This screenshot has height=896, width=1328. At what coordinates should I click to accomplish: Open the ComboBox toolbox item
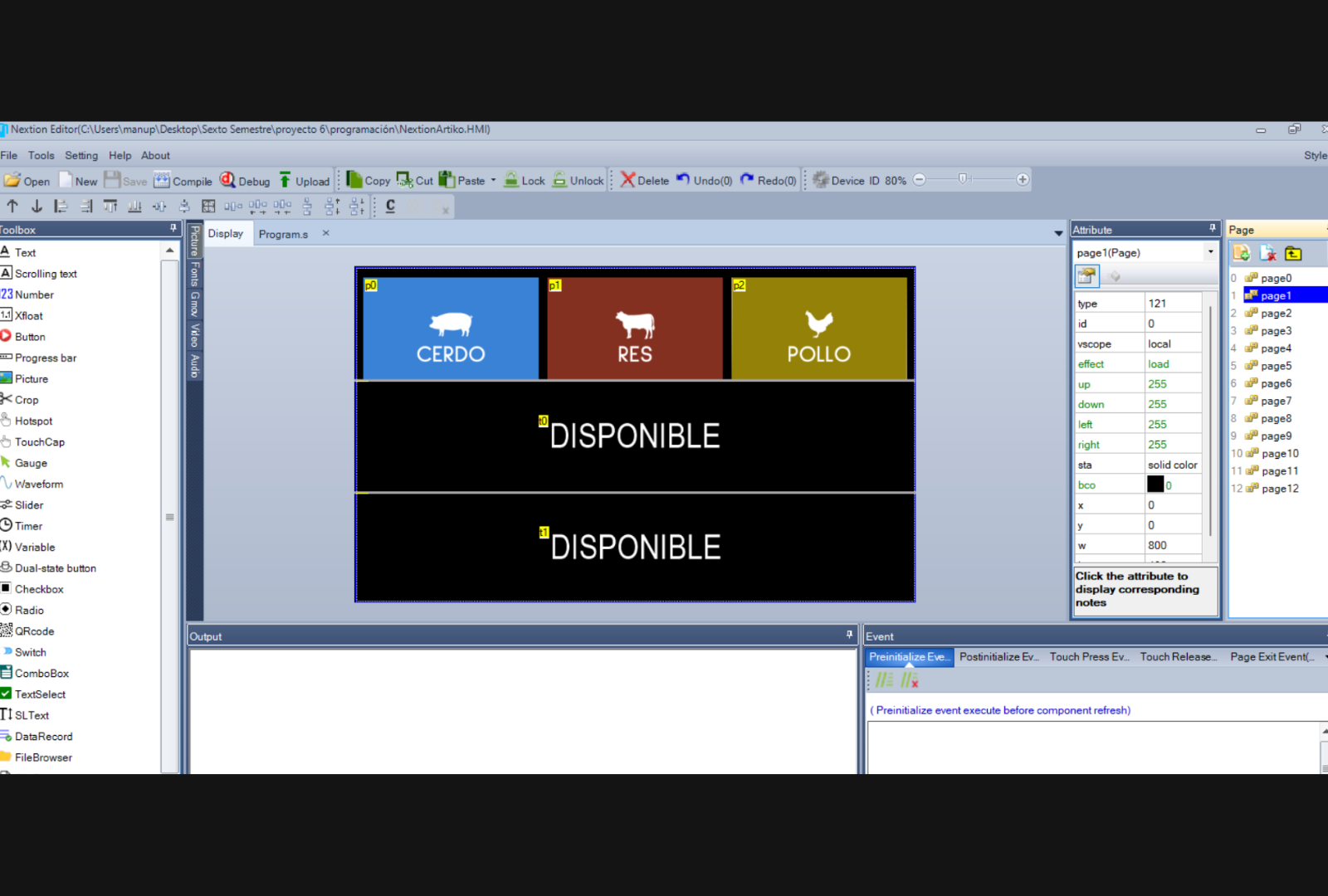(x=35, y=673)
